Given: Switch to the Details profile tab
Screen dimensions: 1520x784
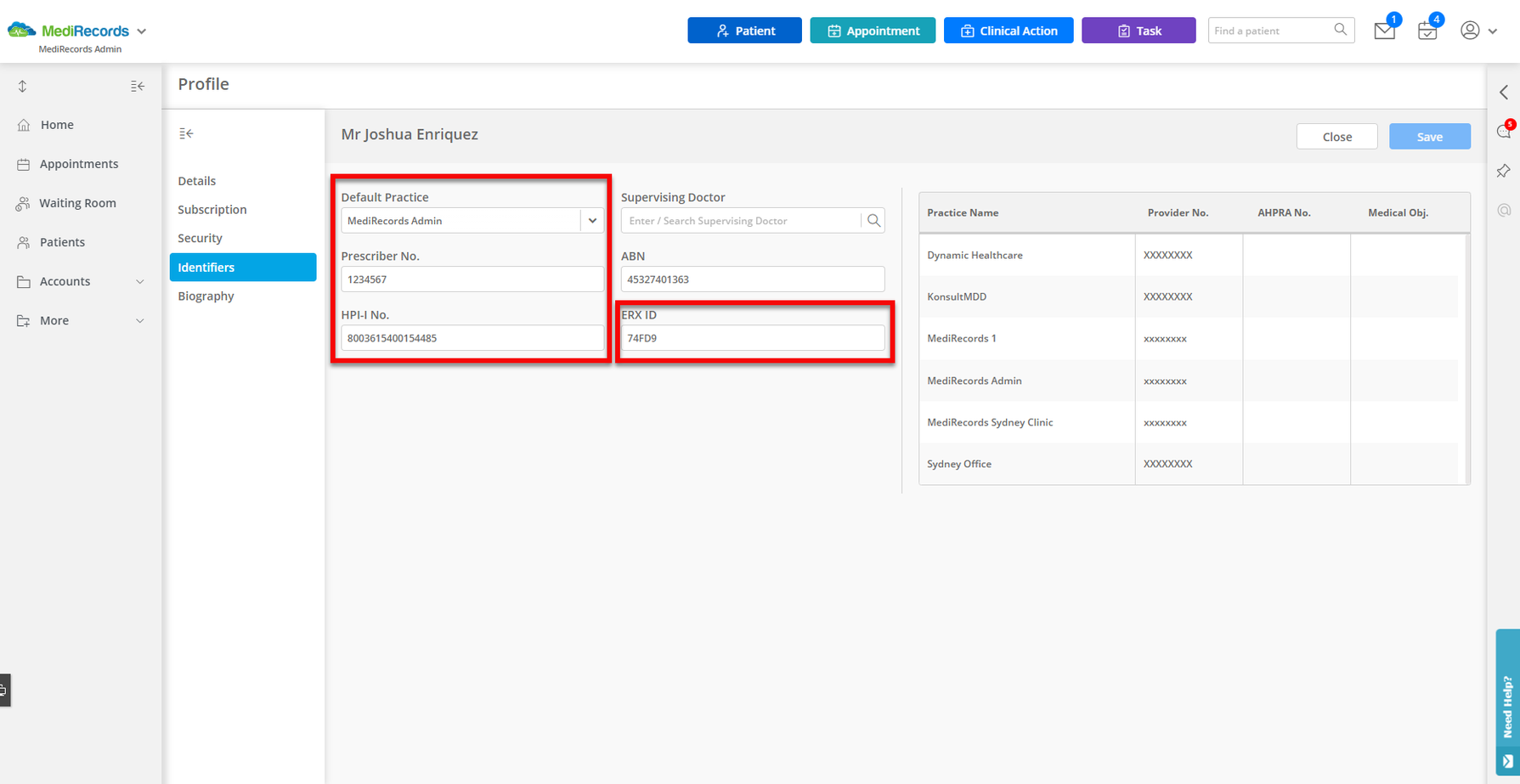Looking at the screenshot, I should [243, 181].
